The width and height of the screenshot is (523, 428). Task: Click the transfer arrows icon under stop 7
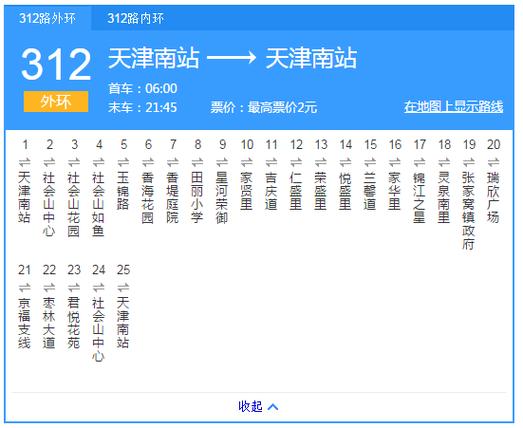pos(173,162)
